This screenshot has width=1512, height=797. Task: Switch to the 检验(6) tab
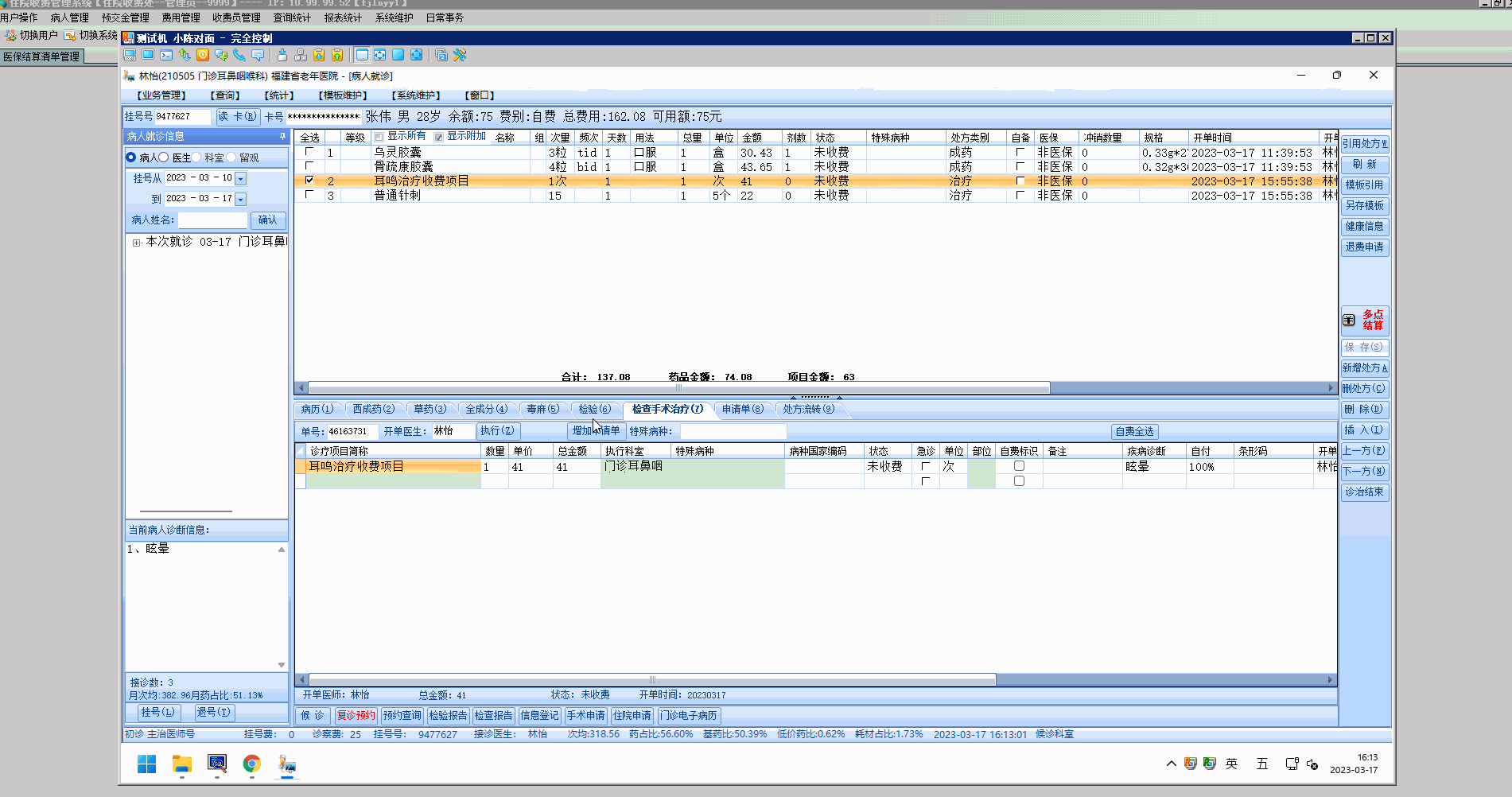pyautogui.click(x=594, y=409)
